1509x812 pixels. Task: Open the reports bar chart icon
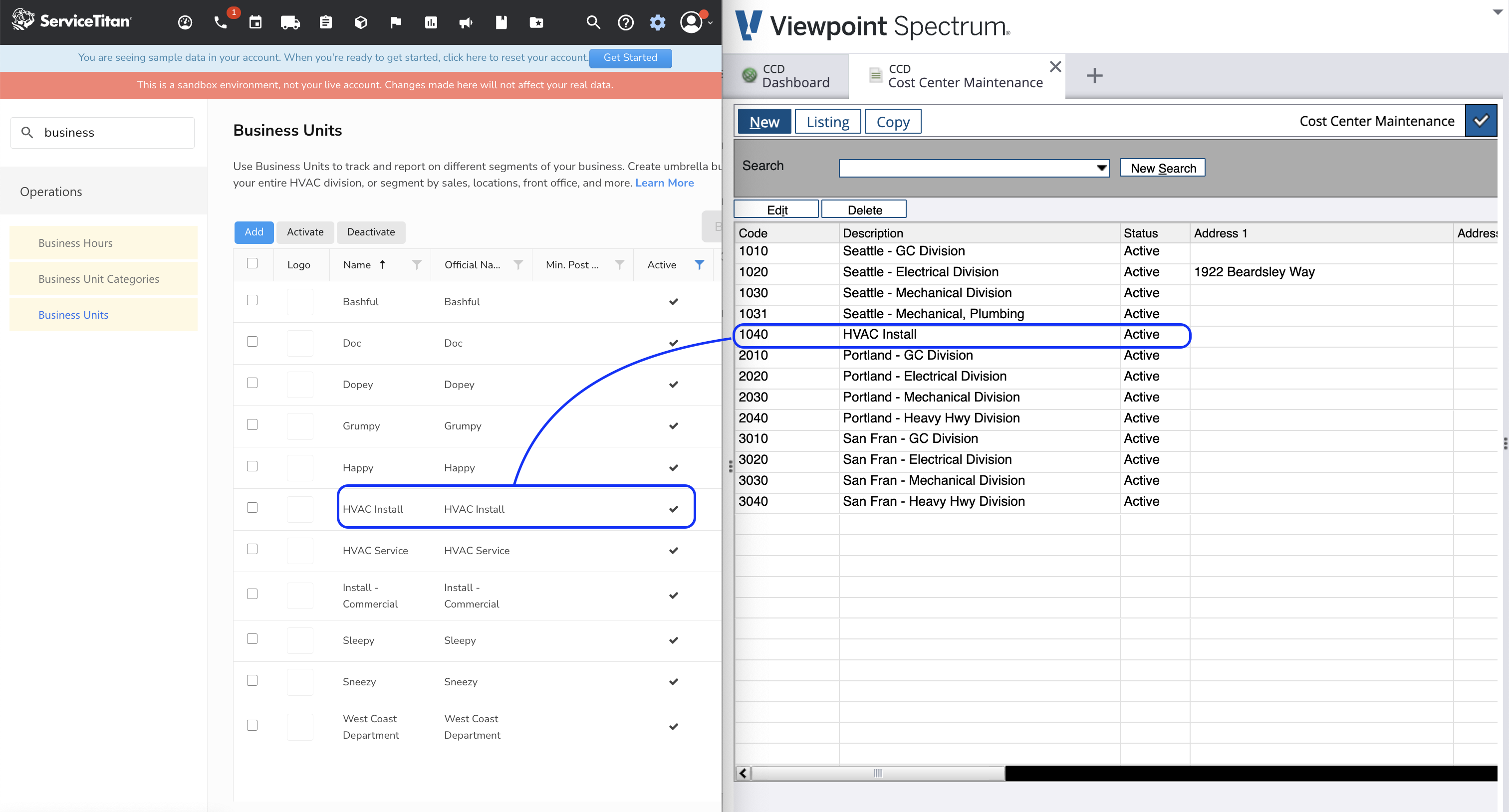[431, 22]
